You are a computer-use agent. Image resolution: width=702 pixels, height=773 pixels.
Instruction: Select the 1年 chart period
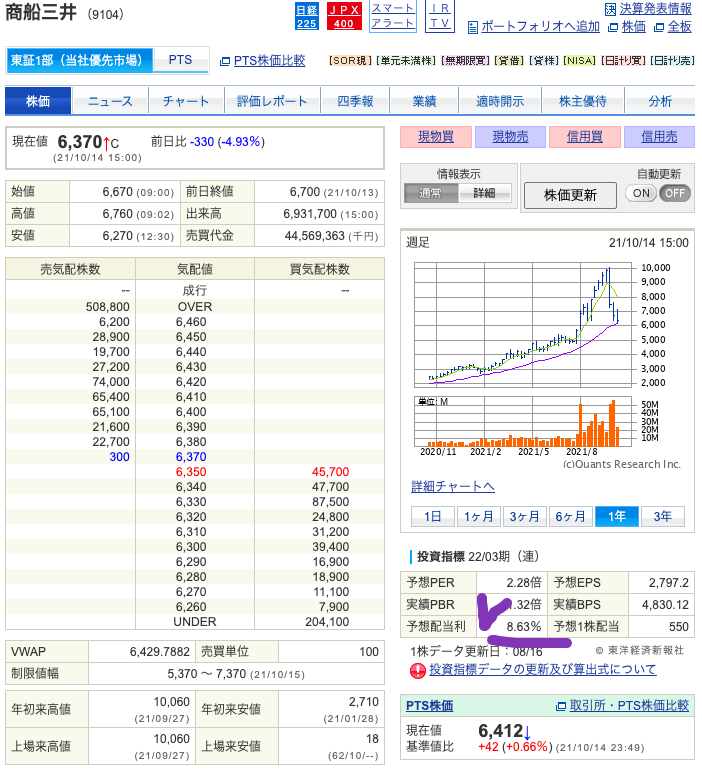click(x=616, y=516)
